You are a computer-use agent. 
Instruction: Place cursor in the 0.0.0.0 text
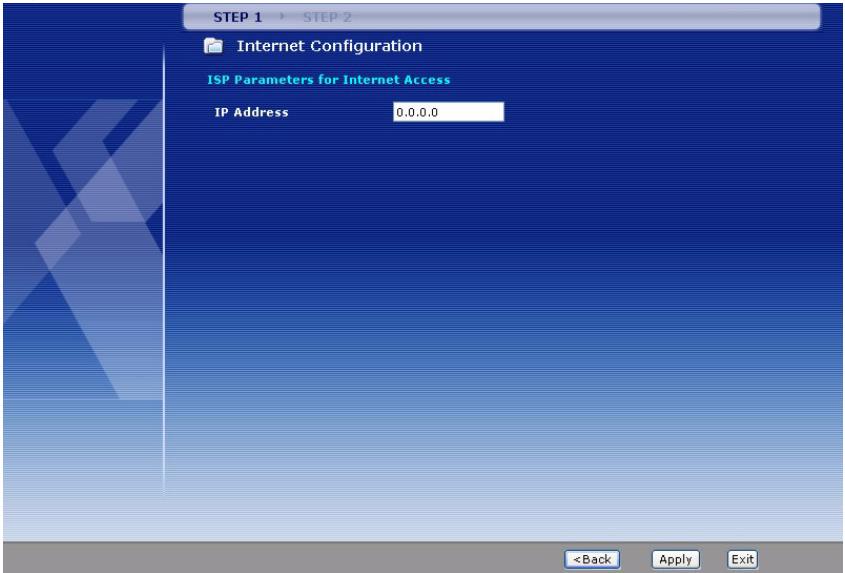(x=419, y=112)
